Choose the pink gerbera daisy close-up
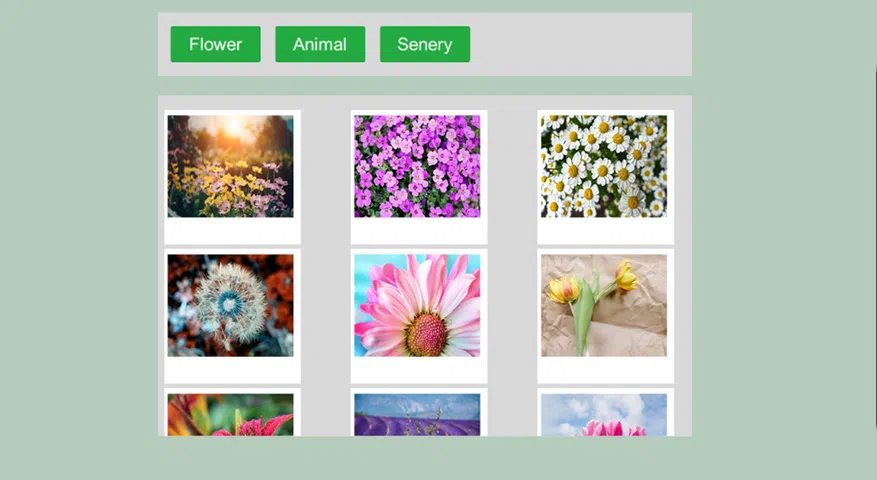This screenshot has width=877, height=480. tap(417, 305)
